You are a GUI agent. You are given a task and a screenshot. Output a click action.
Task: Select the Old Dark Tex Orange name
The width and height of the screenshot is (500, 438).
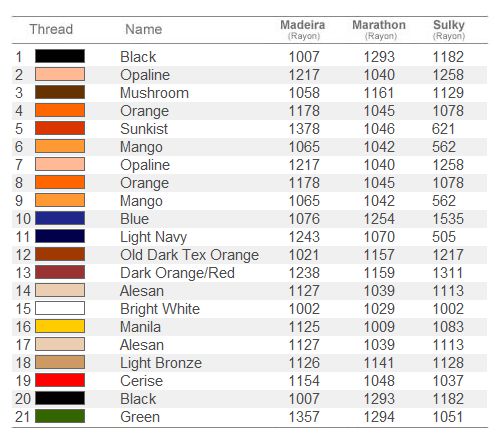189,255
